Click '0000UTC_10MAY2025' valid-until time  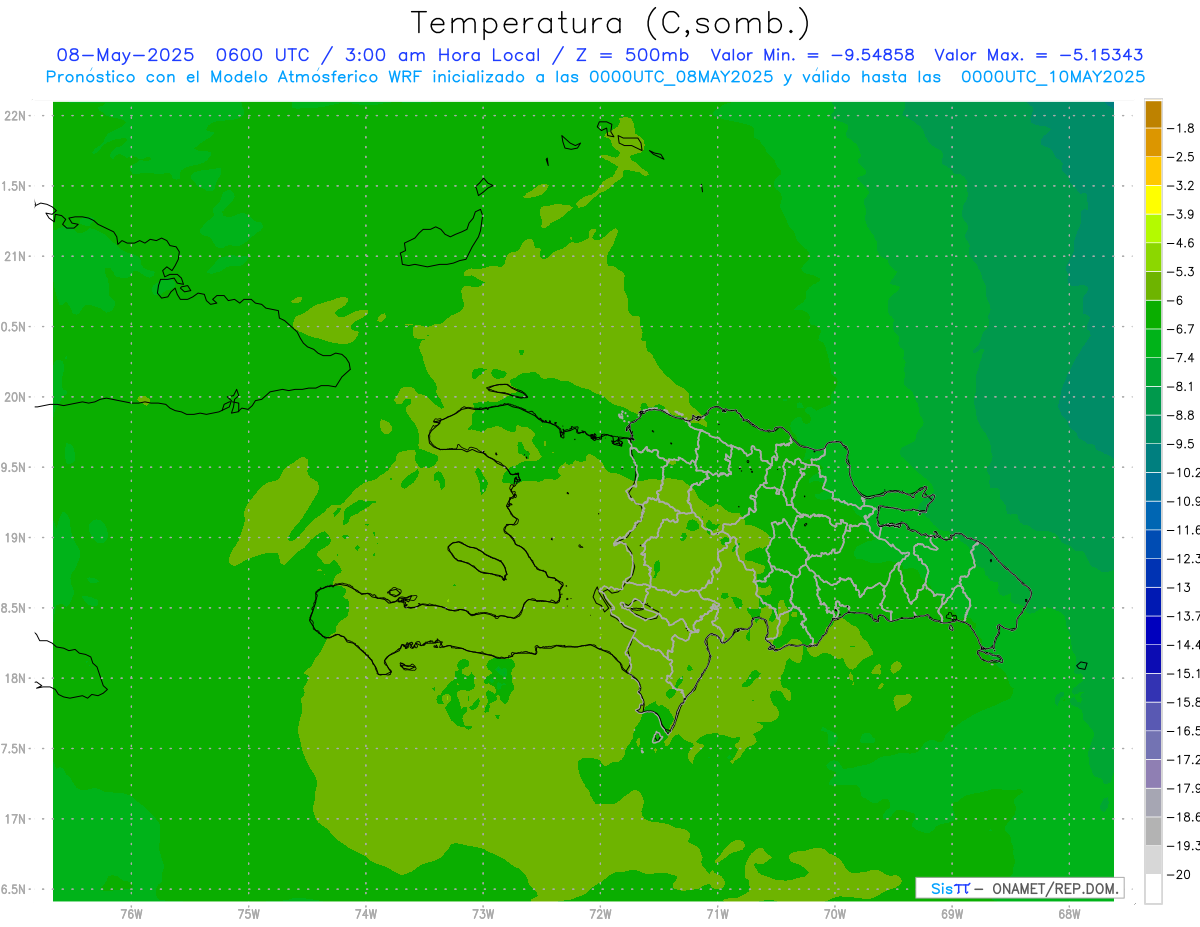tap(1053, 77)
